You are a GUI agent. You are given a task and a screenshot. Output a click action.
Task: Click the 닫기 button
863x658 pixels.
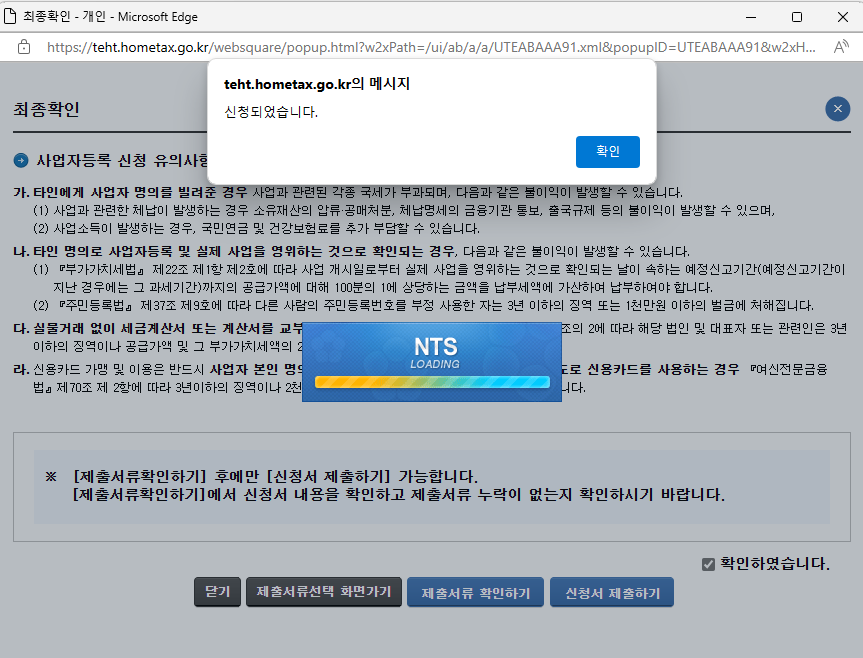(217, 592)
